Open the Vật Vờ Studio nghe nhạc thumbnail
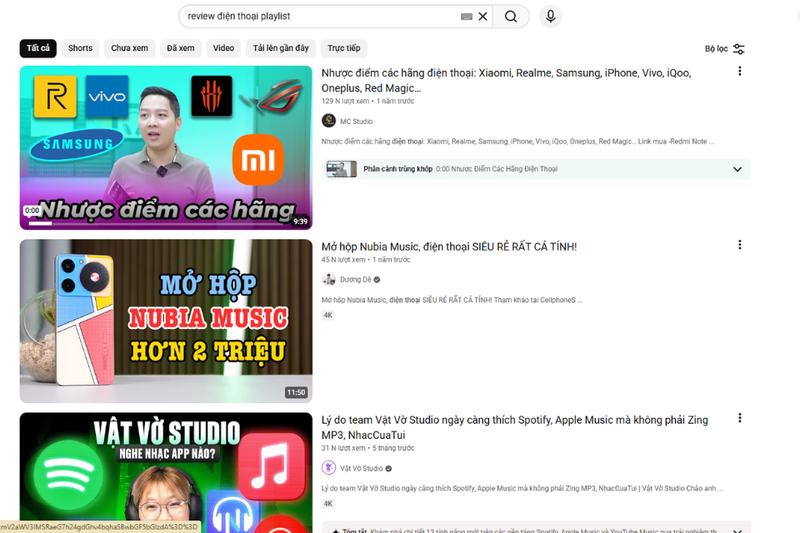This screenshot has width=800, height=533. 166,473
